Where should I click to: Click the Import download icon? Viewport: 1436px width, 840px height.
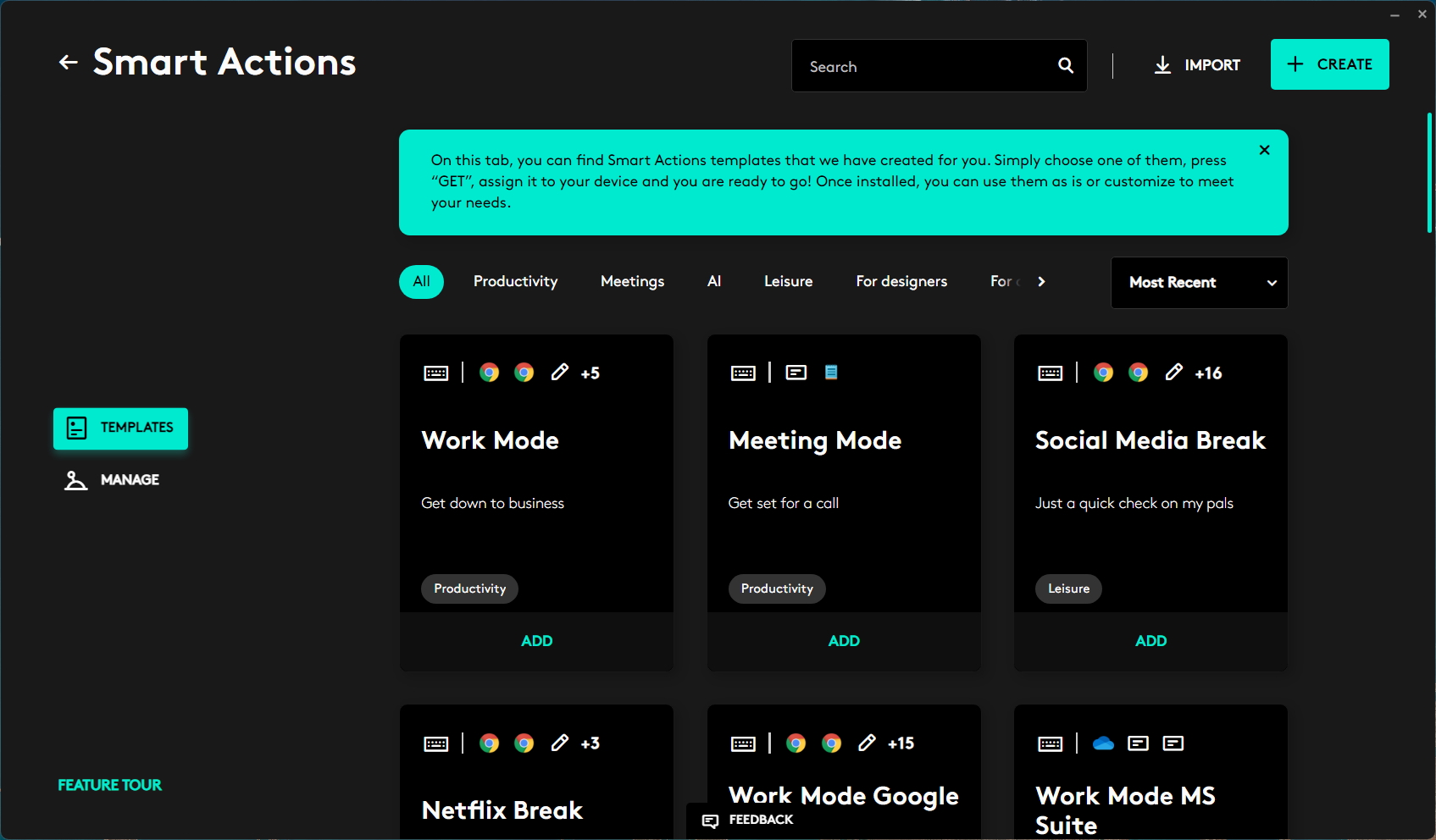[x=1162, y=65]
